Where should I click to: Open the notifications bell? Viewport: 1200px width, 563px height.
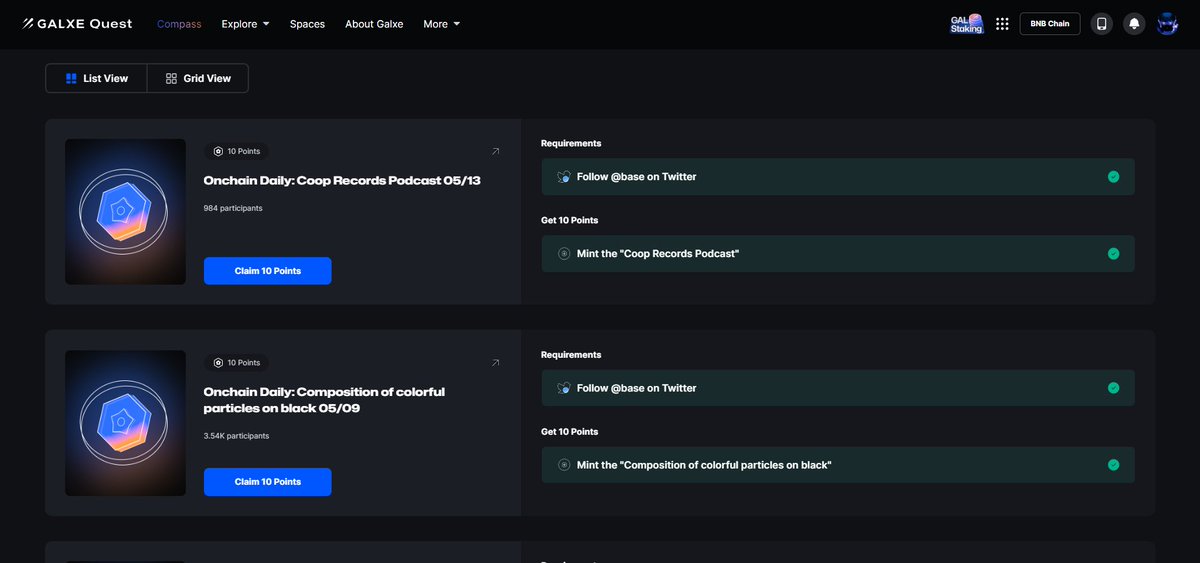pos(1134,24)
